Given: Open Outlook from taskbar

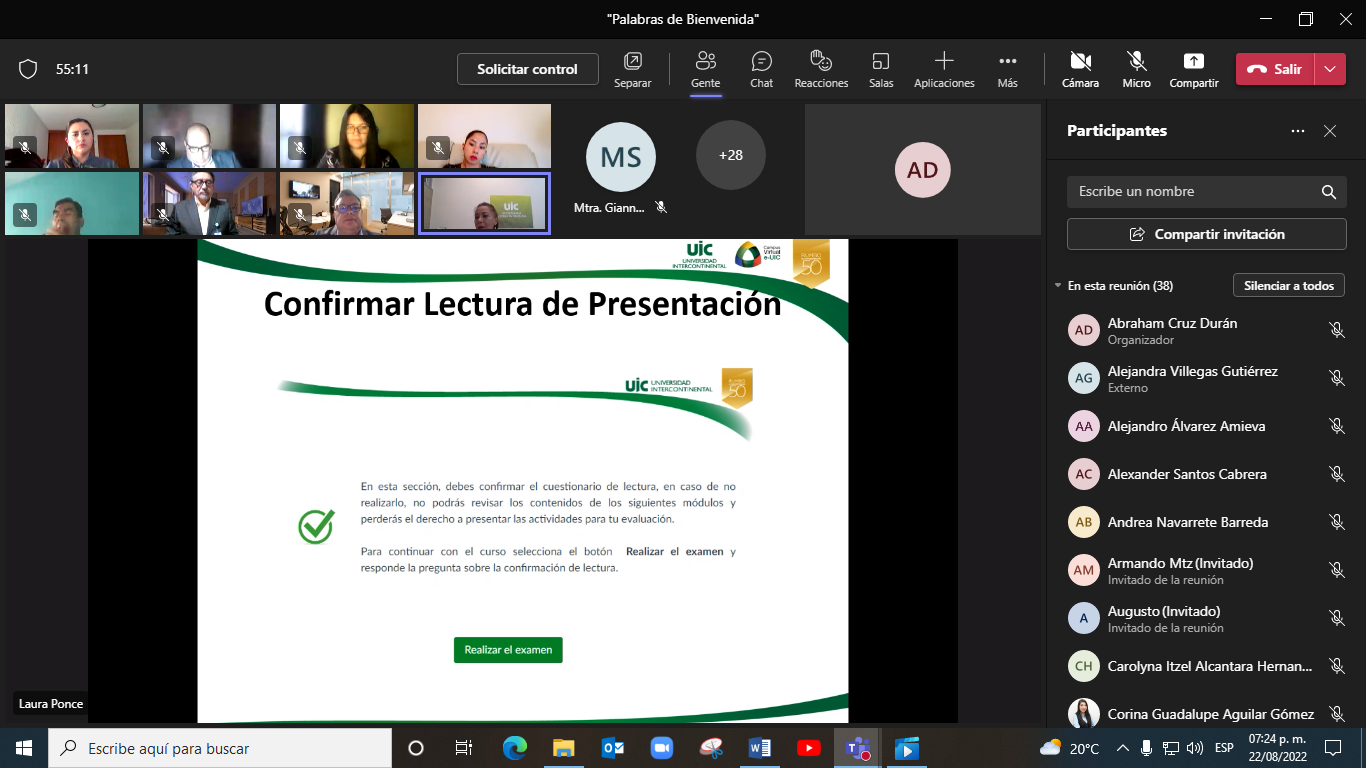Looking at the screenshot, I should [612, 748].
